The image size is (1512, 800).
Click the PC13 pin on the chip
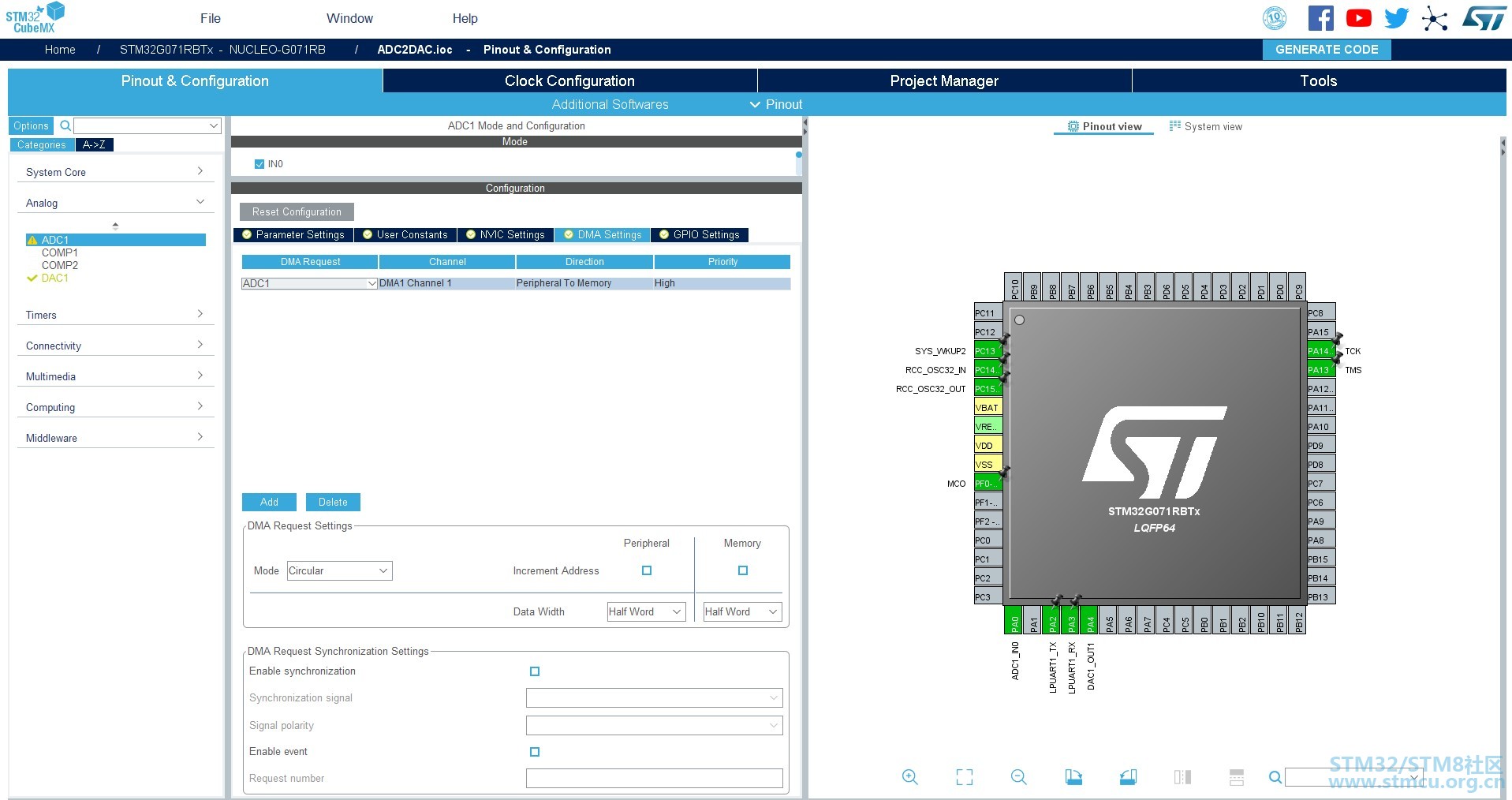[x=988, y=351]
